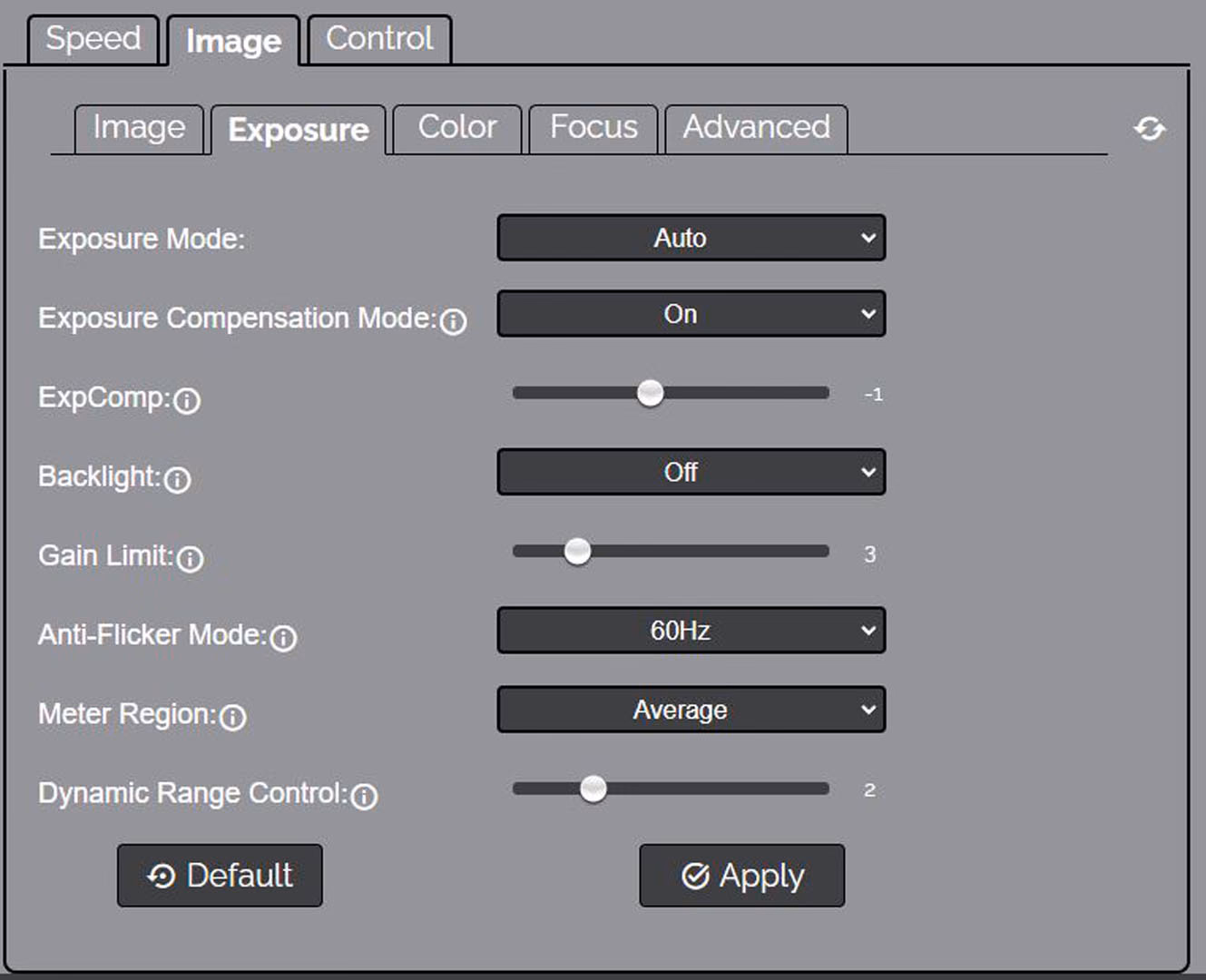Click the Apply button

[x=741, y=876]
